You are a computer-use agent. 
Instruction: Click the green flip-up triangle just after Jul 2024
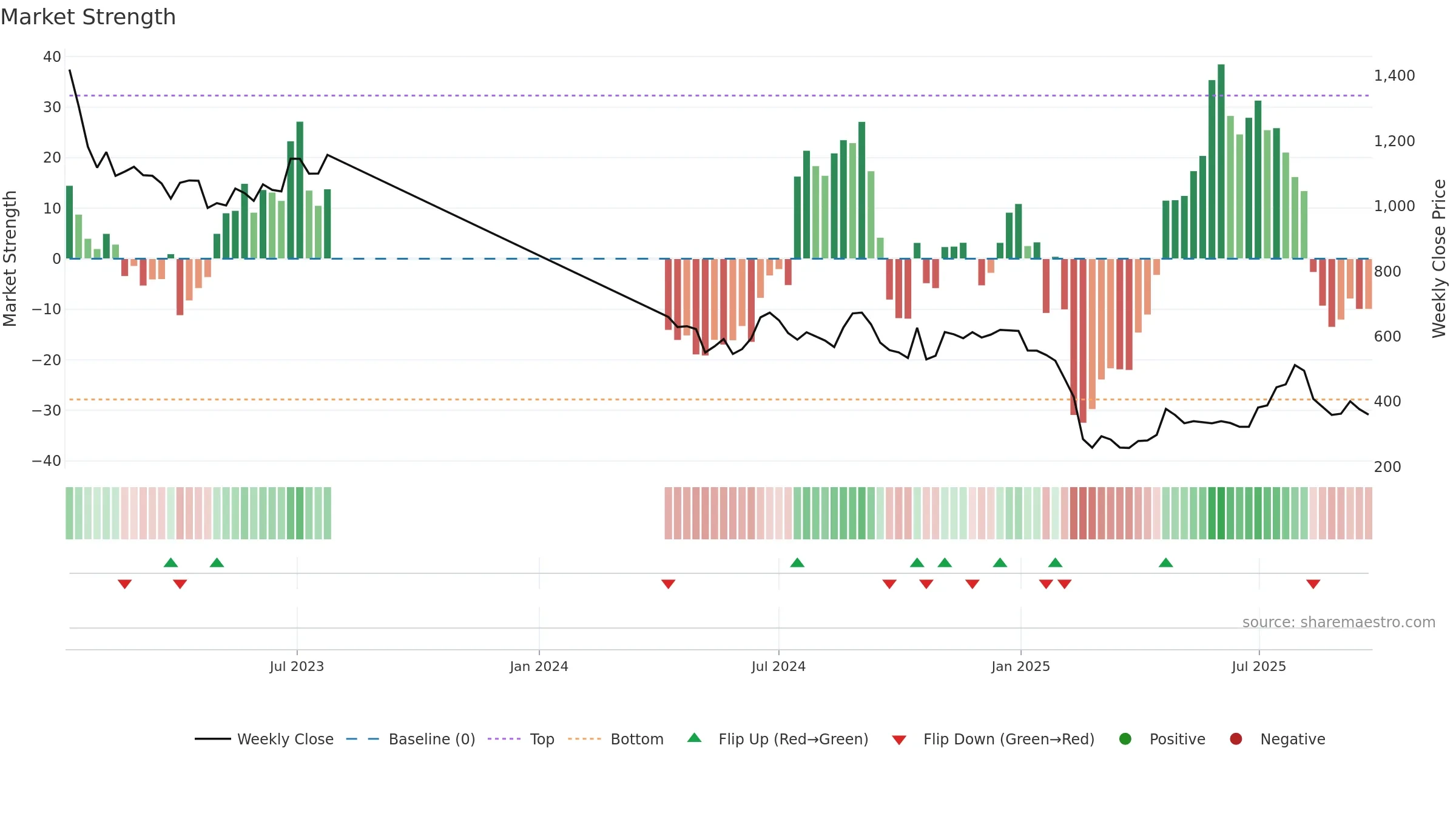[x=797, y=563]
